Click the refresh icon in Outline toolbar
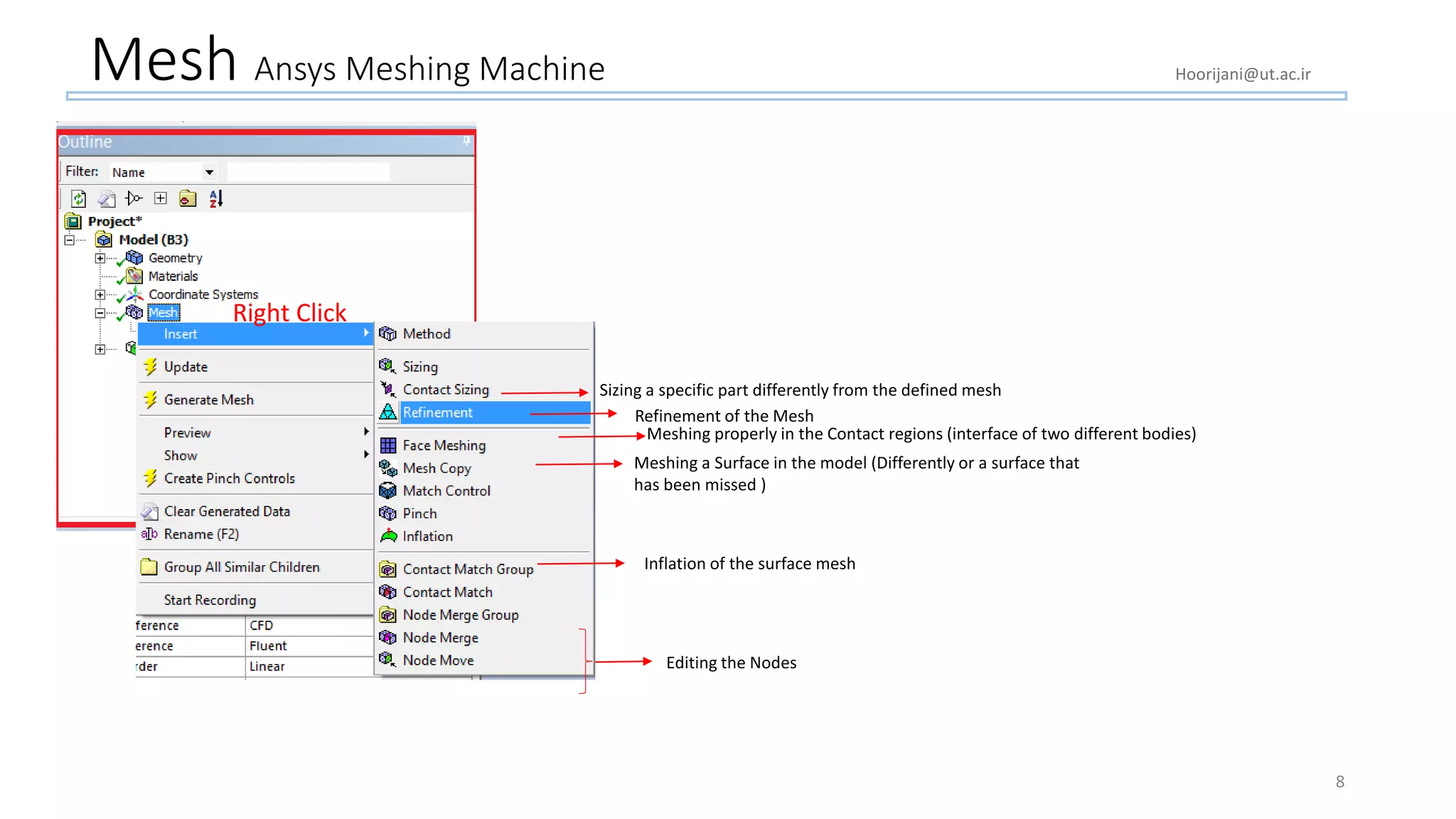 tap(79, 199)
